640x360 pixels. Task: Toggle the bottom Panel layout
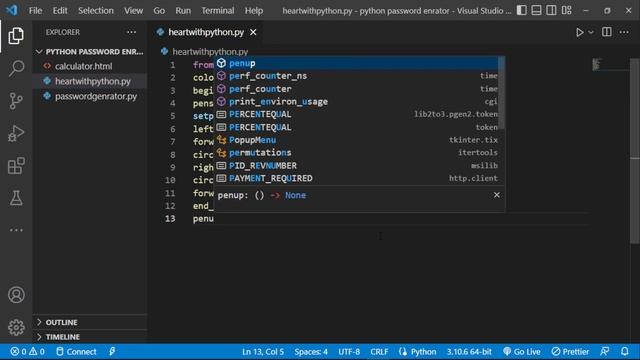pyautogui.click(x=536, y=10)
